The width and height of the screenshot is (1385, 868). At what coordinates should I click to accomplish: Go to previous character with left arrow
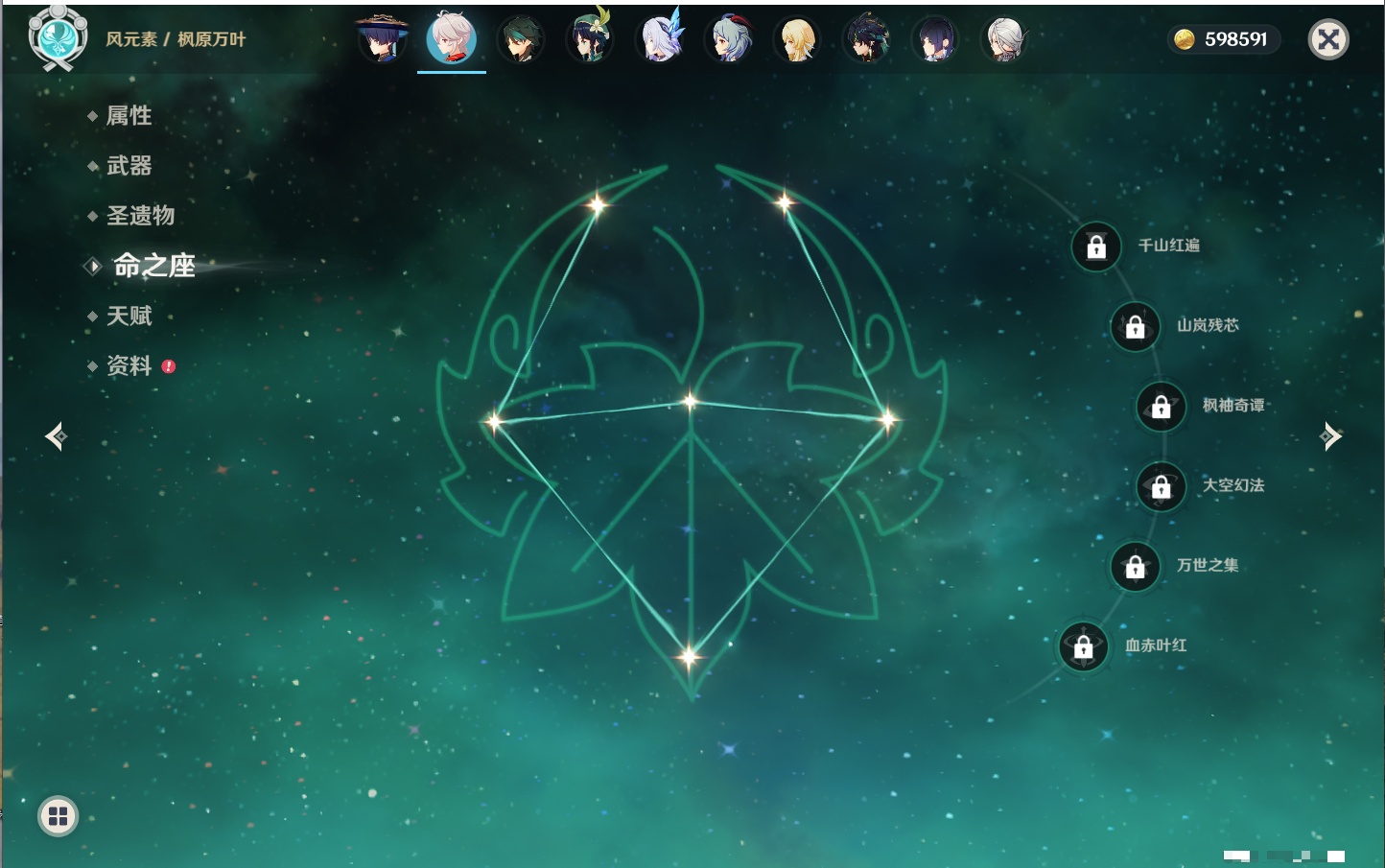click(56, 436)
